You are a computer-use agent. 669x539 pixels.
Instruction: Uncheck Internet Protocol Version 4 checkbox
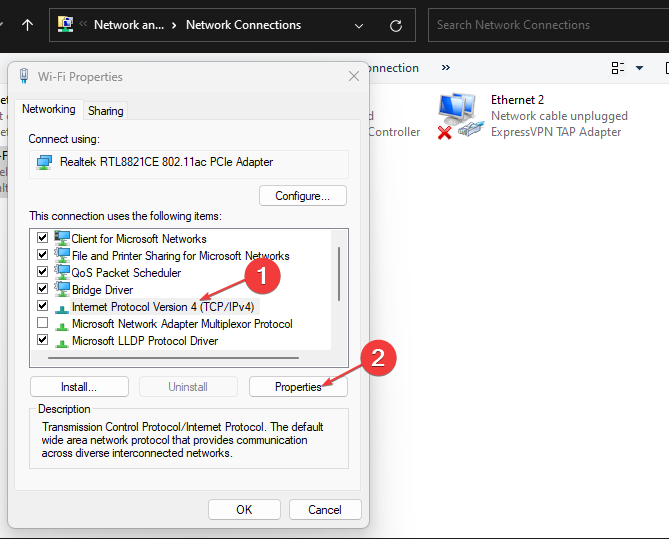tap(42, 306)
